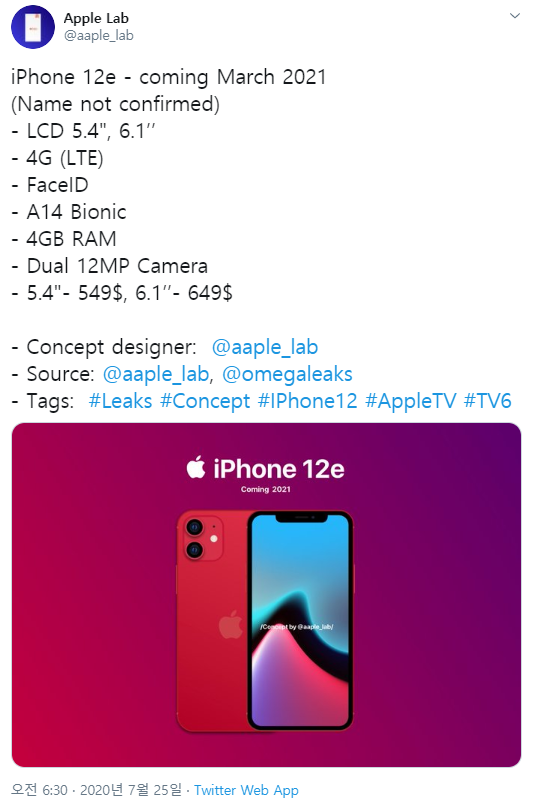This screenshot has width=533, height=809.
Task: Click the red iPhone's dual camera module
Action: tap(201, 538)
